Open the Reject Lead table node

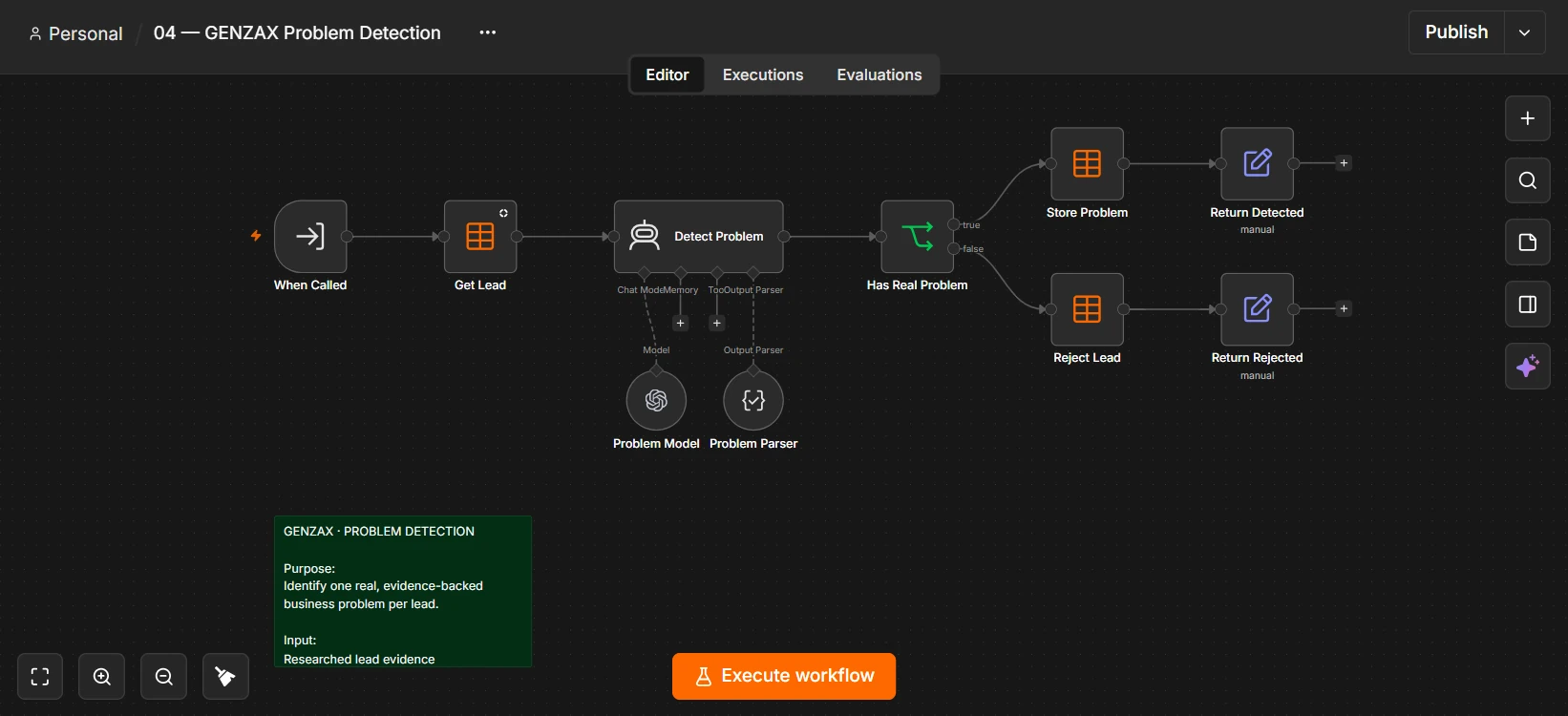pyautogui.click(x=1087, y=309)
